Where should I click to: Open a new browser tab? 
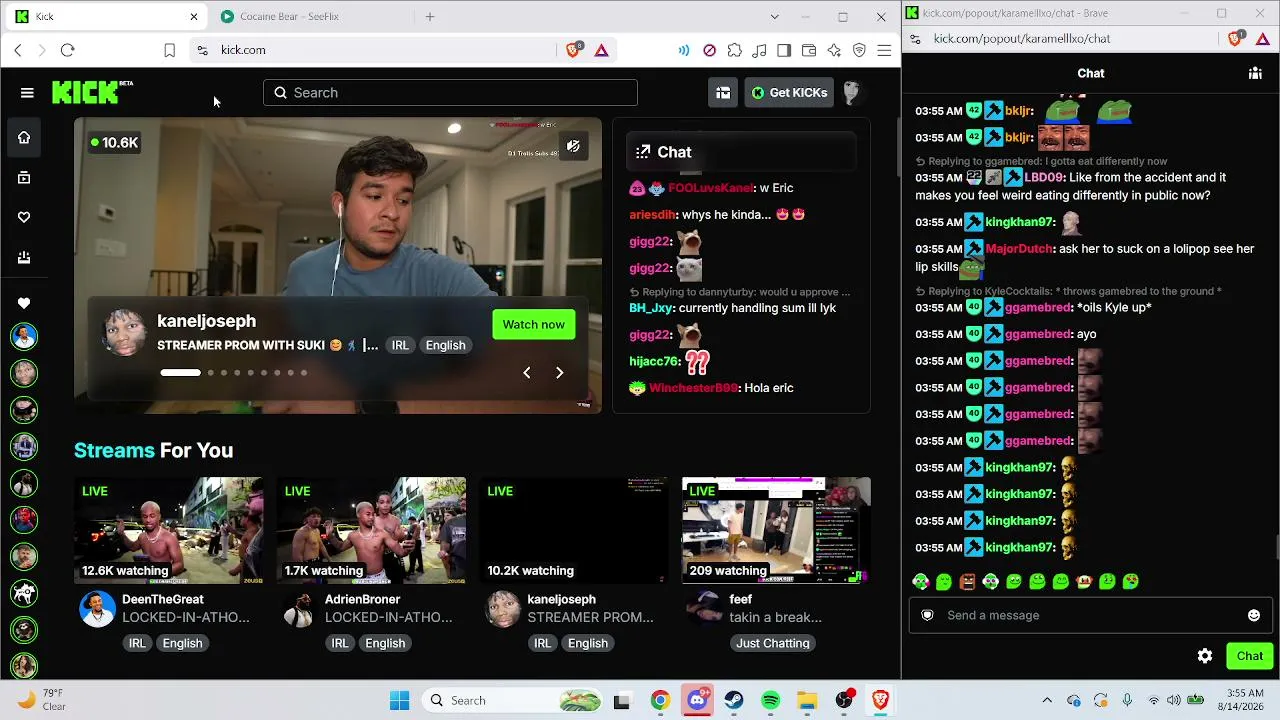[x=430, y=17]
